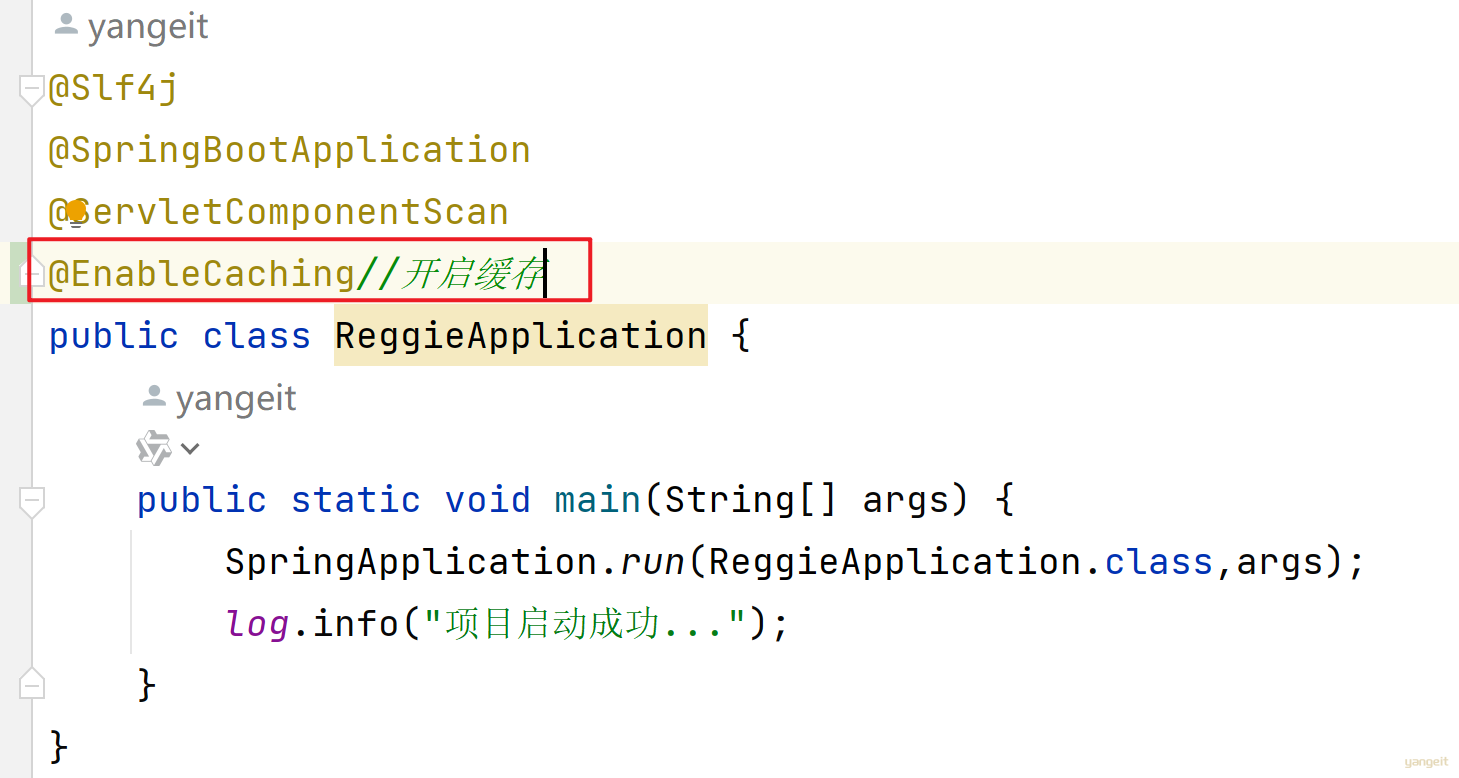
Task: Click the green changed-line gutter marker
Action: pyautogui.click(x=17, y=273)
